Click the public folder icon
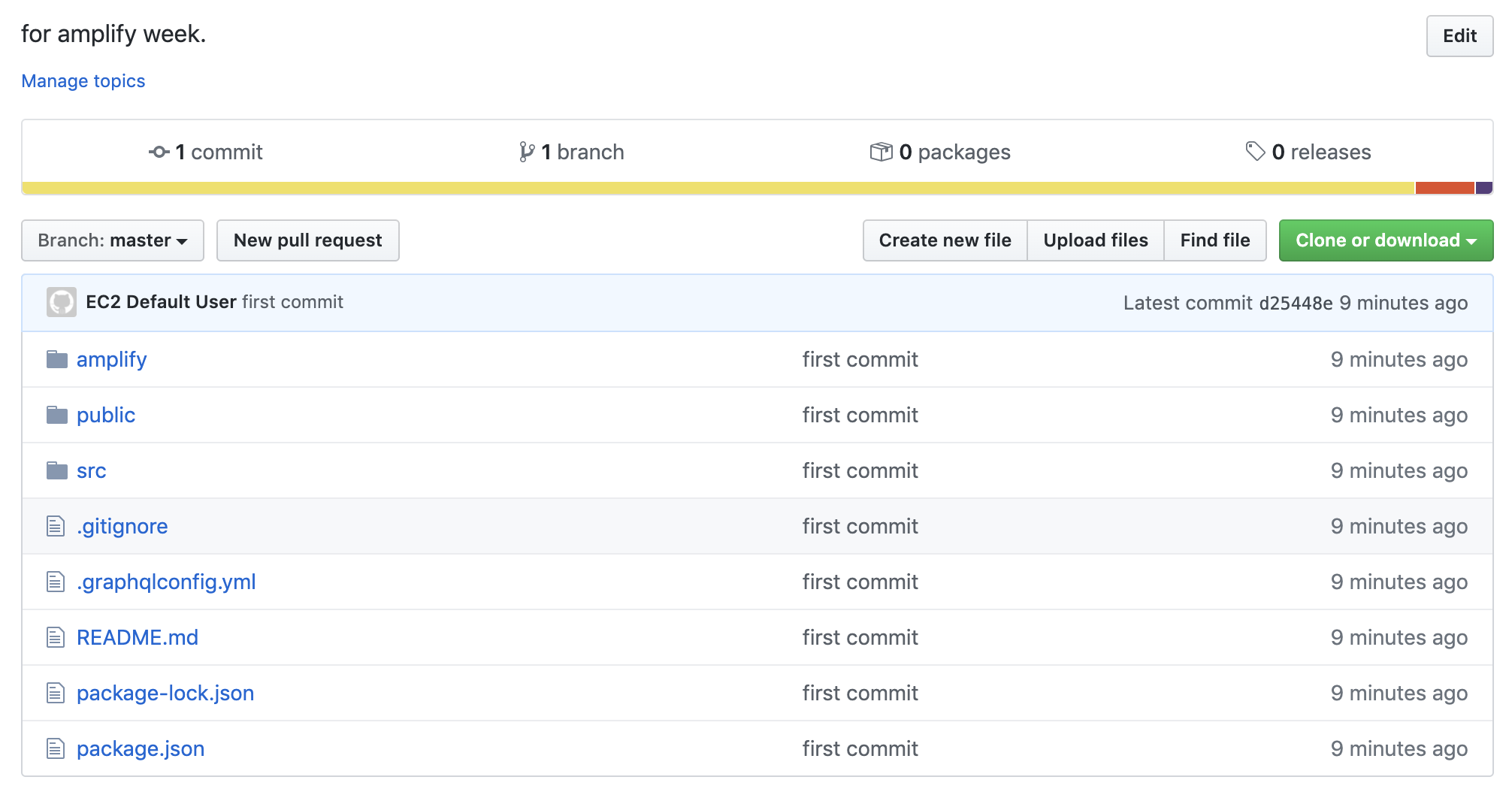Viewport: 1512px width, 792px height. point(57,415)
